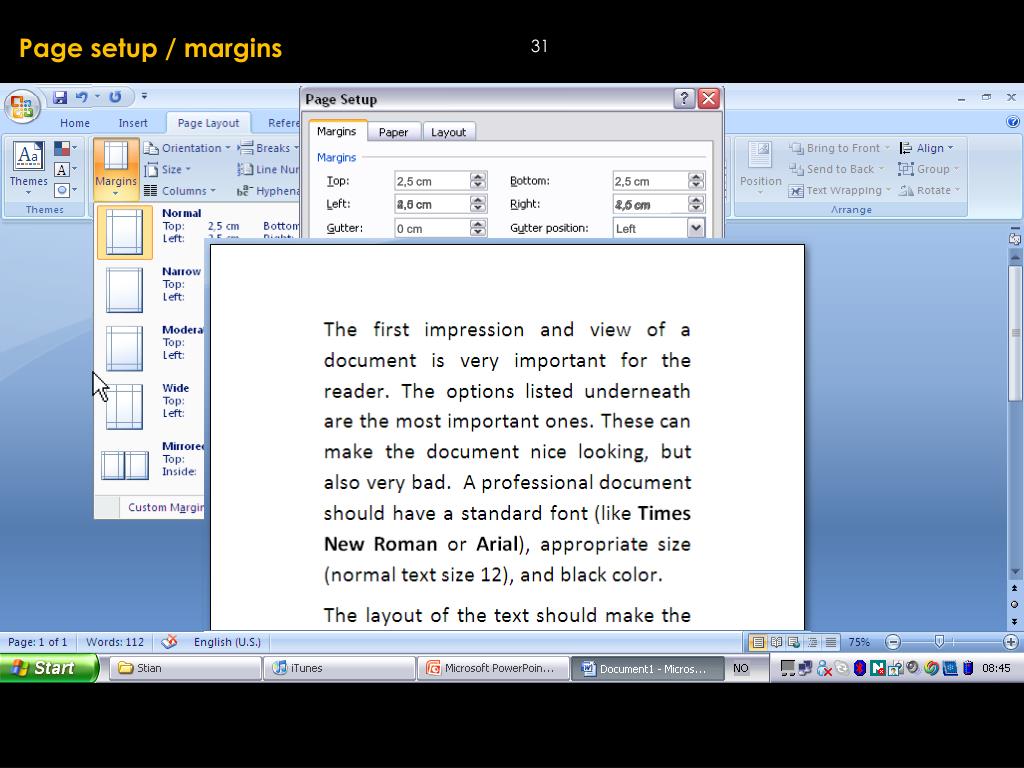Open the Gutter position dropdown
This screenshot has width=1024, height=768.
[696, 228]
